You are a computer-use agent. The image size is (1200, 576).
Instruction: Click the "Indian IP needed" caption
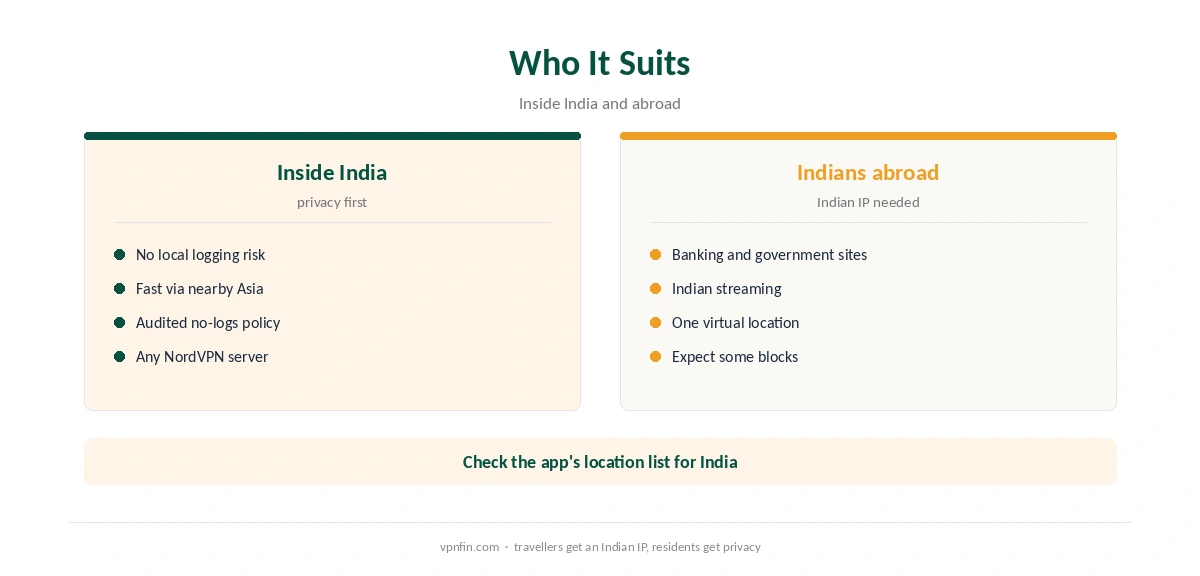pyautogui.click(x=868, y=202)
